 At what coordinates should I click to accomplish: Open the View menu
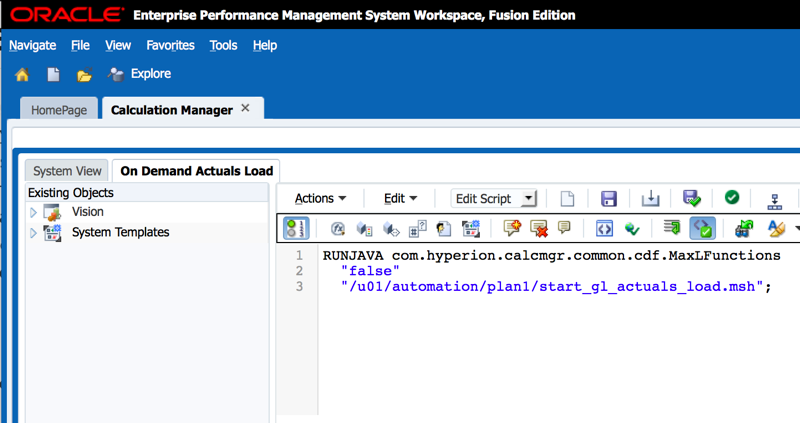[x=118, y=45]
